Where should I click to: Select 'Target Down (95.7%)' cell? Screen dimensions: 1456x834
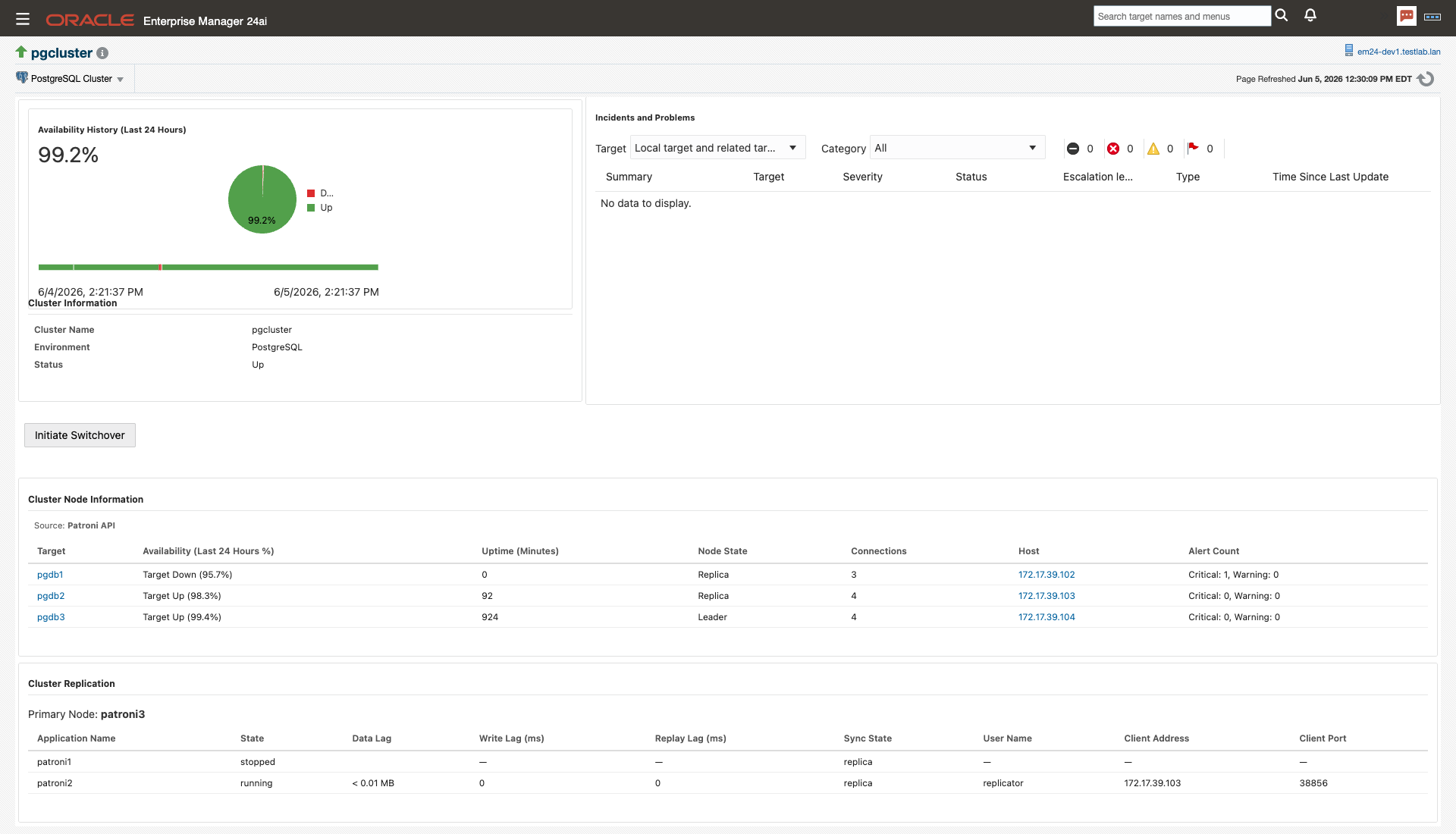click(187, 575)
